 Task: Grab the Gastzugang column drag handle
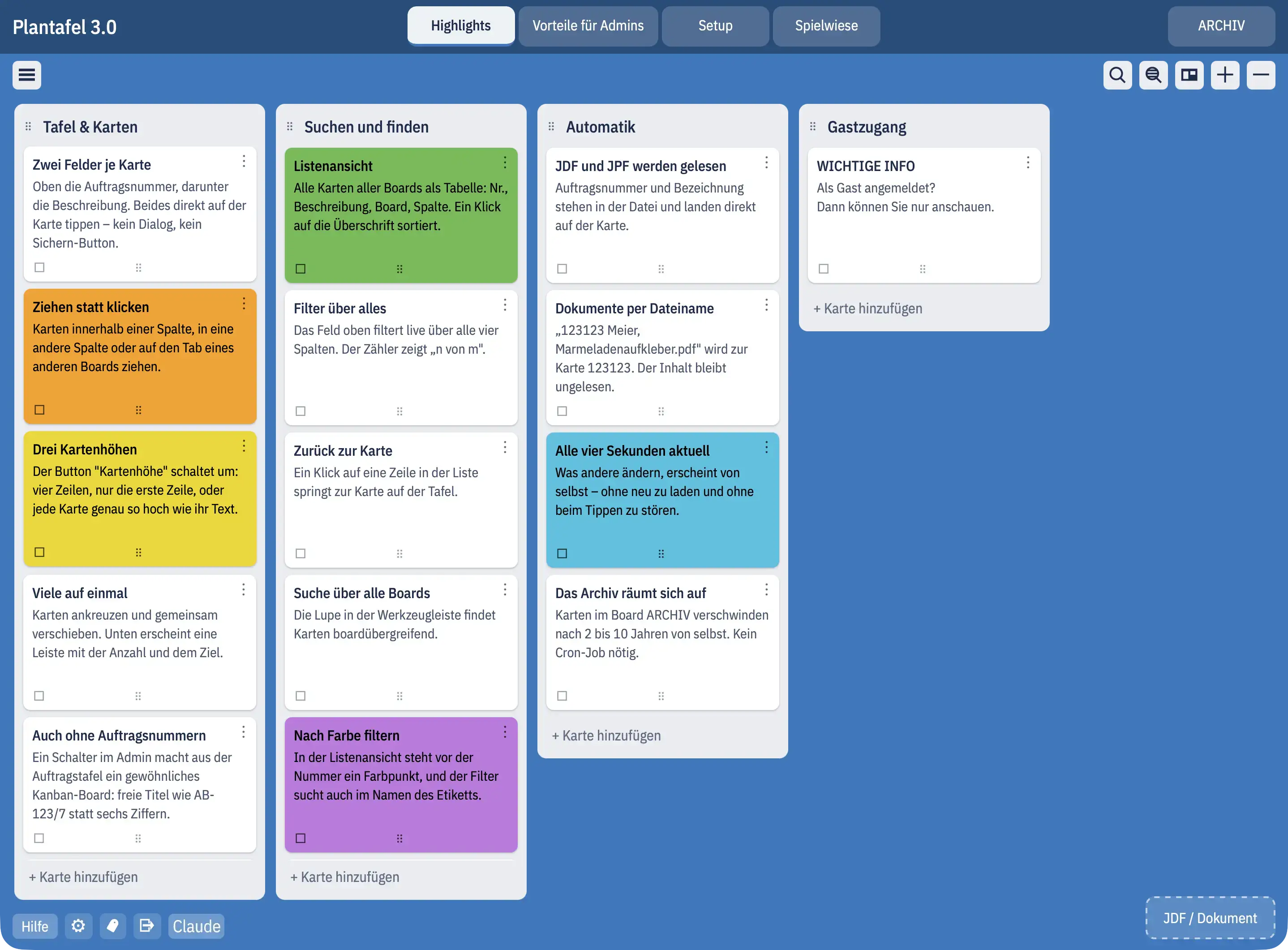813,127
